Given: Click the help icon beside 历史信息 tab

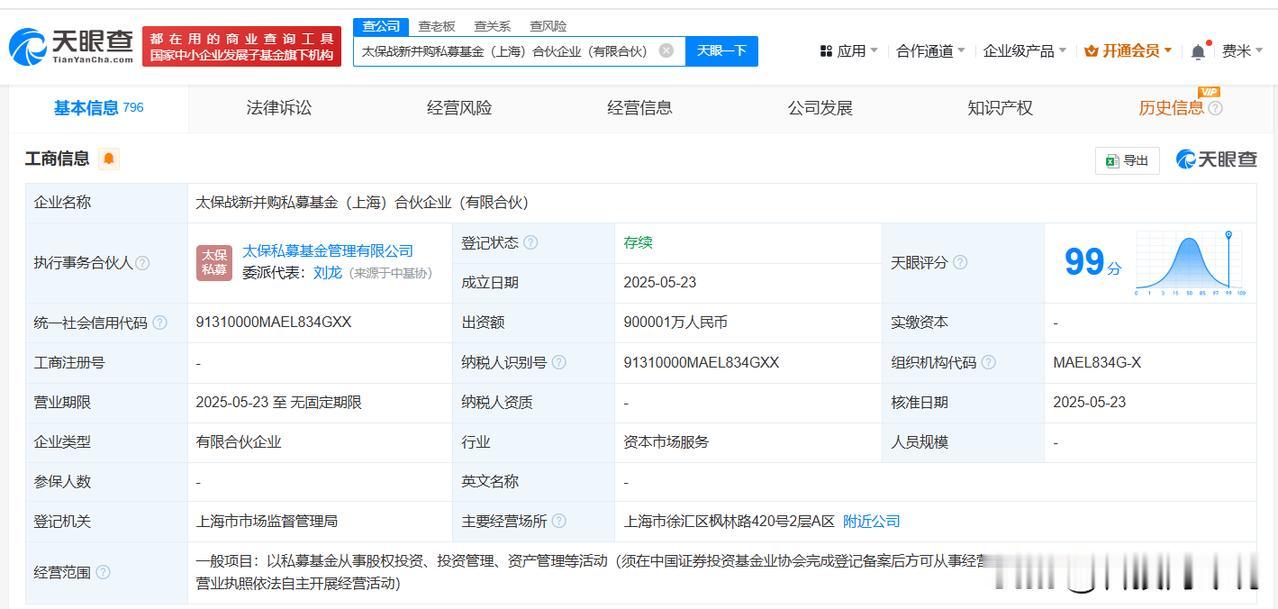Looking at the screenshot, I should pos(1215,108).
